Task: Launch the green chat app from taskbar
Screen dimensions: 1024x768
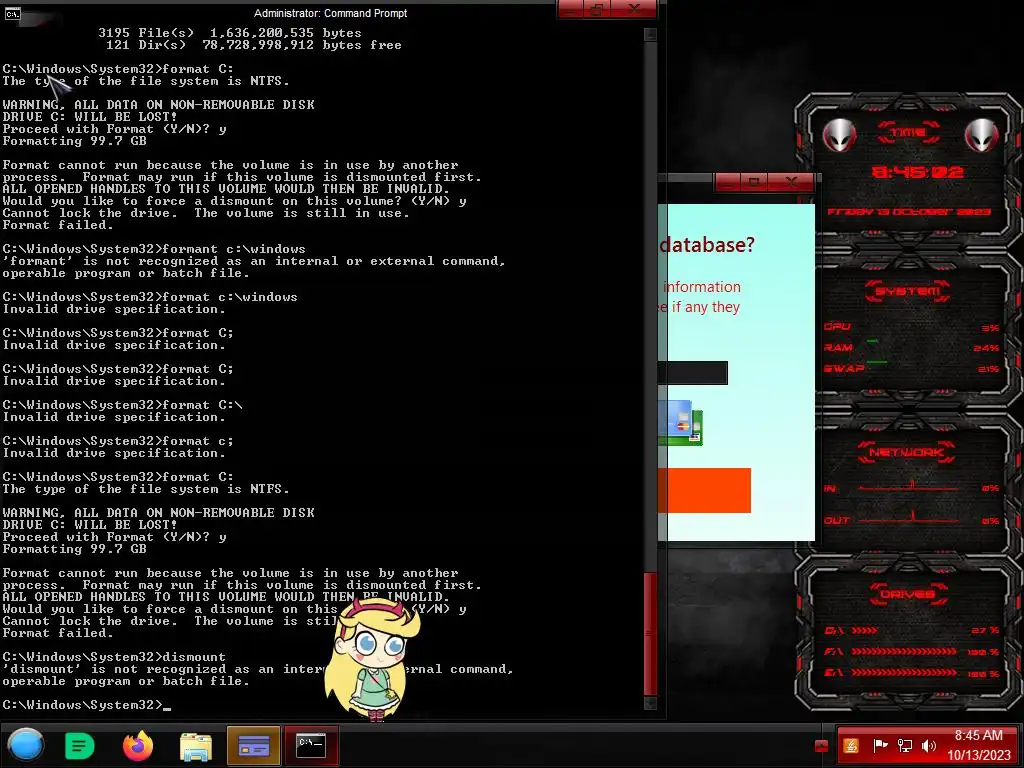Action: (x=80, y=745)
